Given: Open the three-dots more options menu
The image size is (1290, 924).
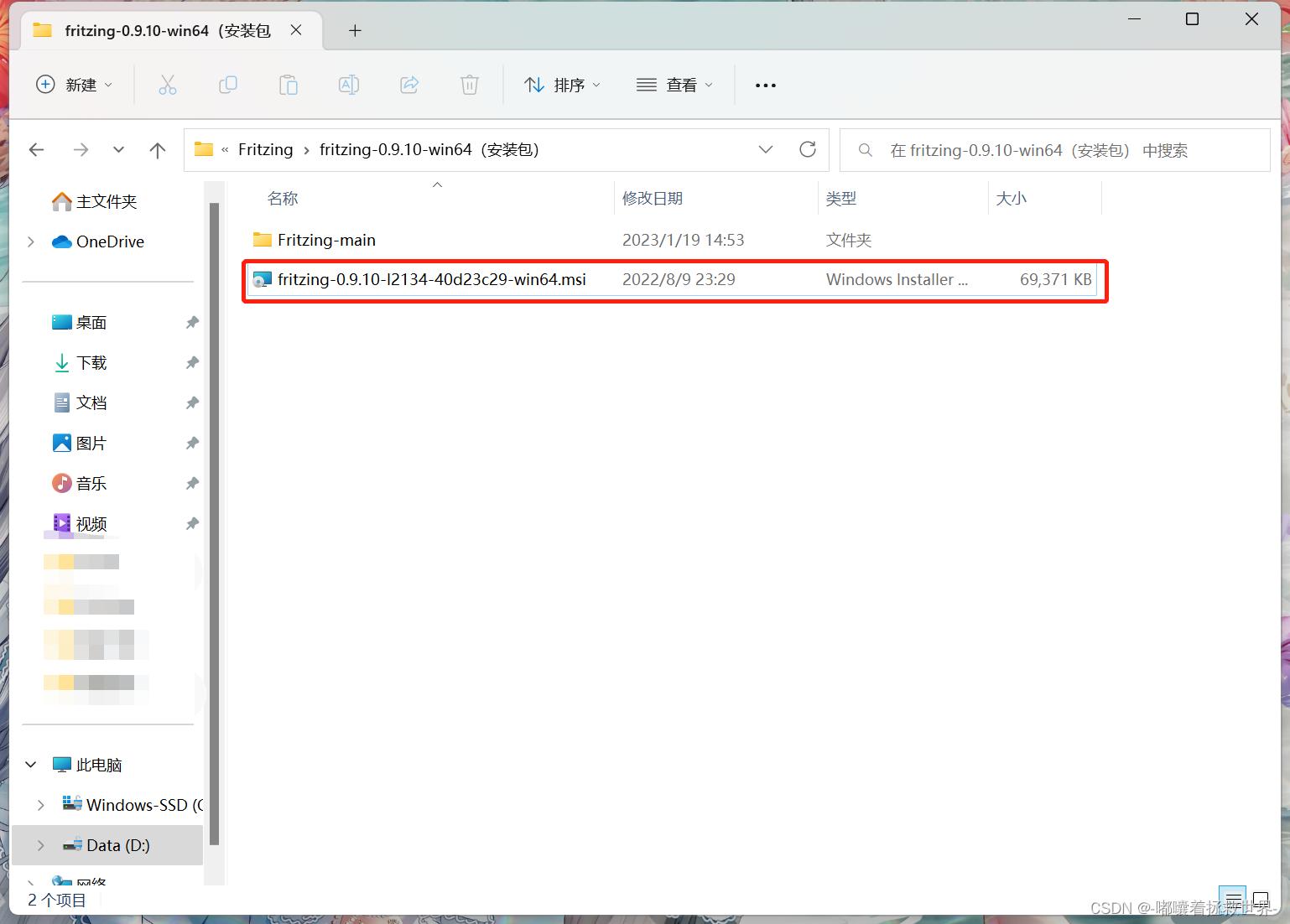Looking at the screenshot, I should (766, 85).
